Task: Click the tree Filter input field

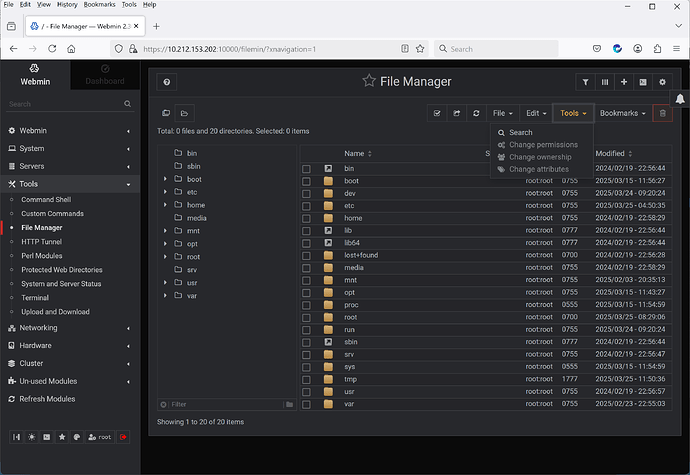Action: click(x=226, y=404)
